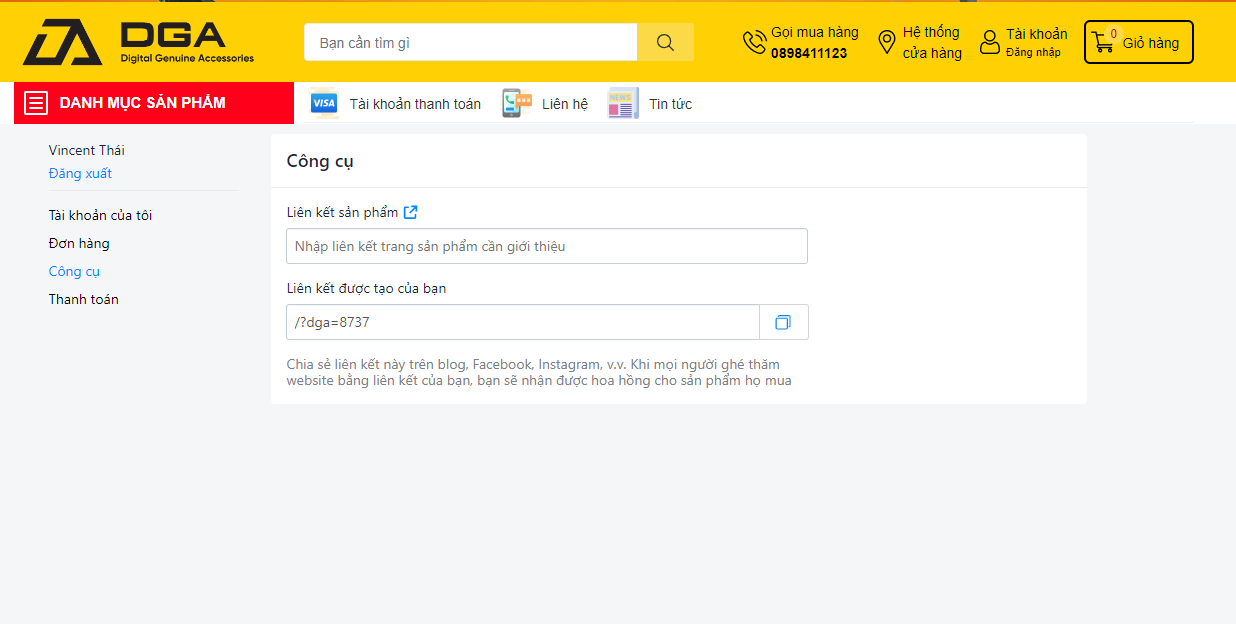Select Tài khoản của tôi in sidebar

[100, 215]
